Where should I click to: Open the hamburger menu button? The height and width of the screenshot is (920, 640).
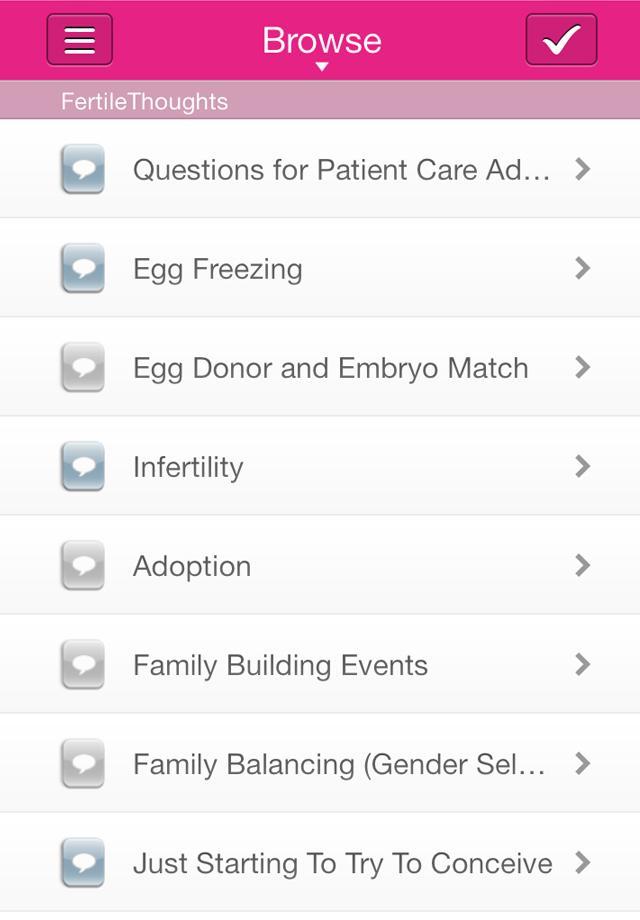click(80, 40)
